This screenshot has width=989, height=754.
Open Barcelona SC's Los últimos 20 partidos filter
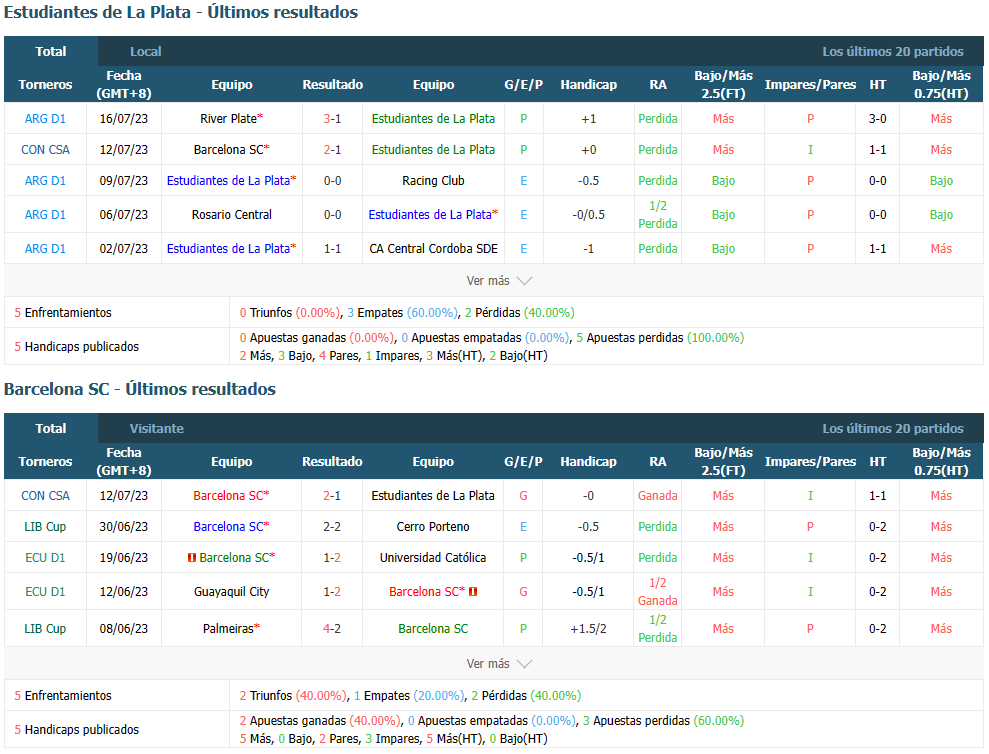(x=892, y=428)
